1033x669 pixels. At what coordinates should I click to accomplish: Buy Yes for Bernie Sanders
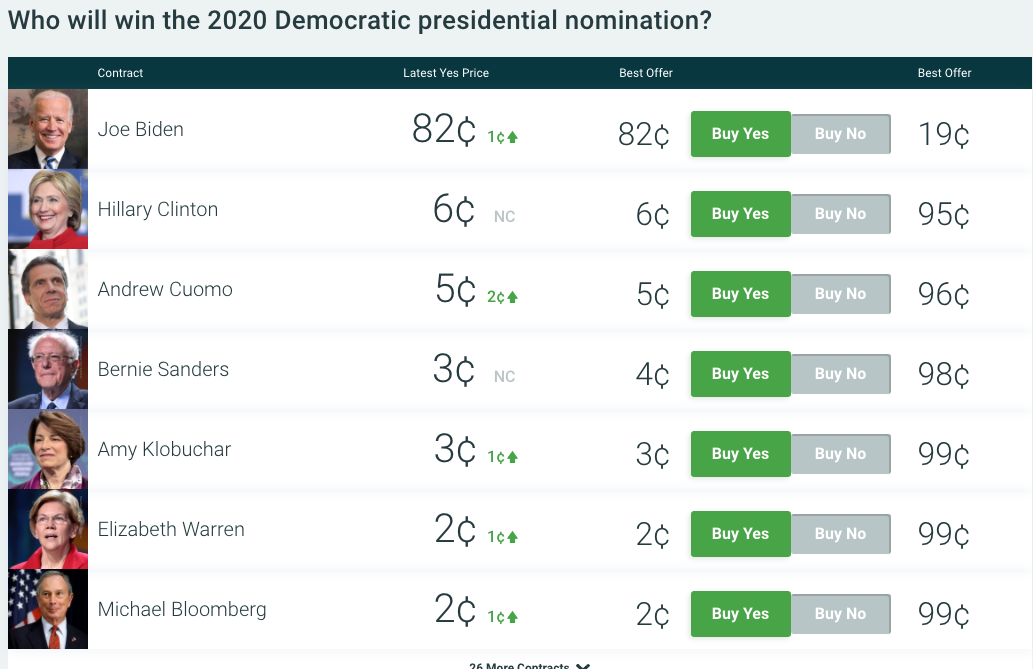[x=740, y=374]
